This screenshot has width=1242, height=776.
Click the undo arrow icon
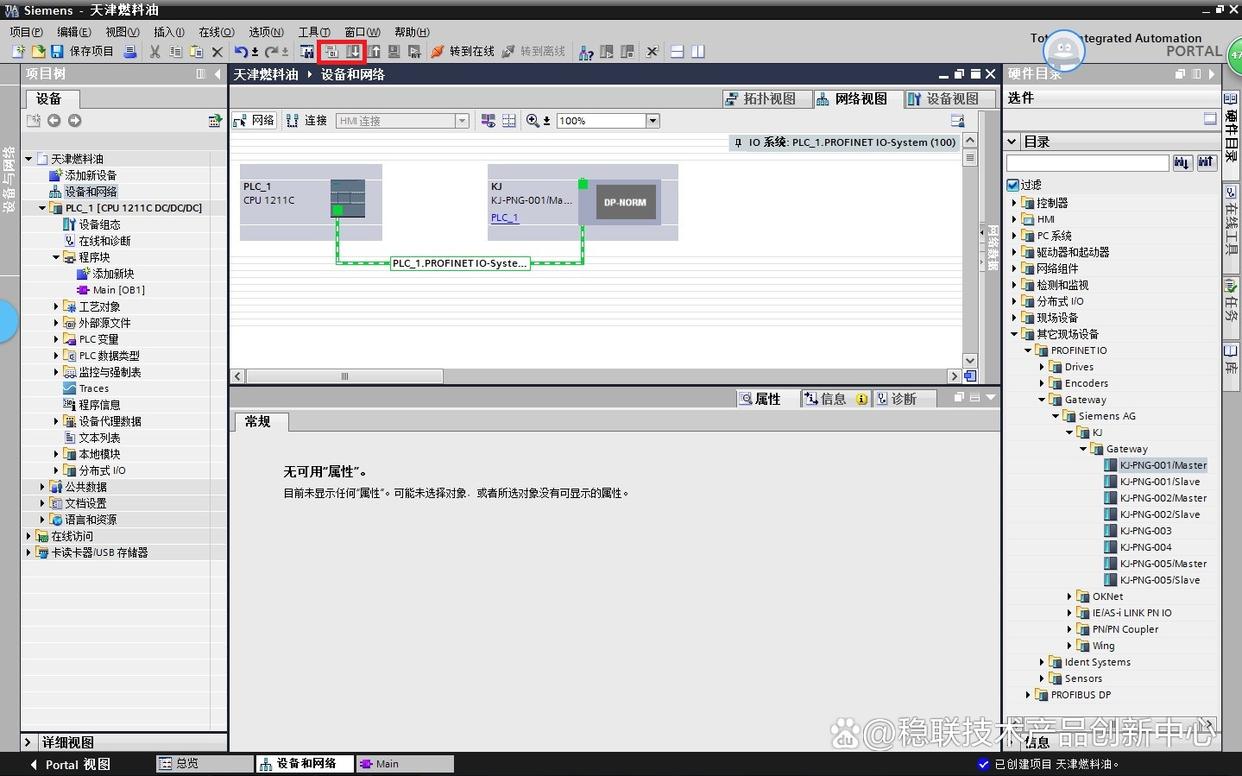click(x=241, y=52)
